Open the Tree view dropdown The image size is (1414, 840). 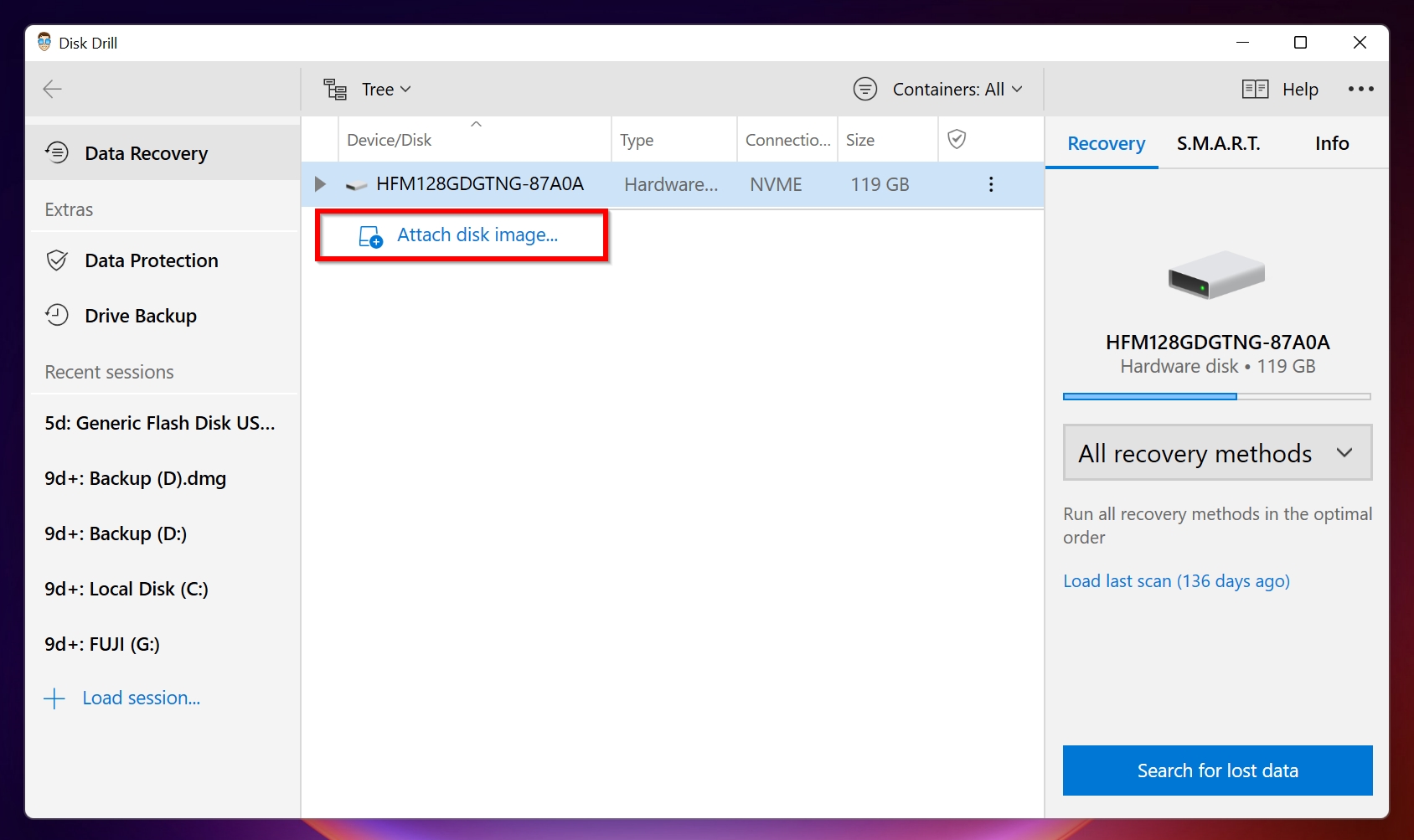386,90
